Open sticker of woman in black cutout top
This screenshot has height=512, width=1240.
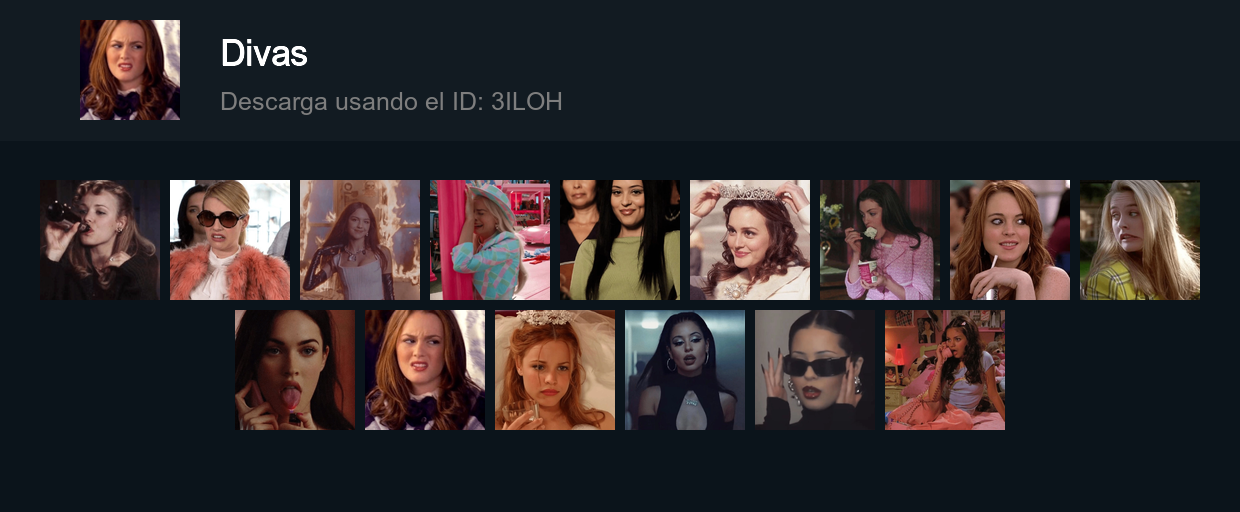[685, 370]
